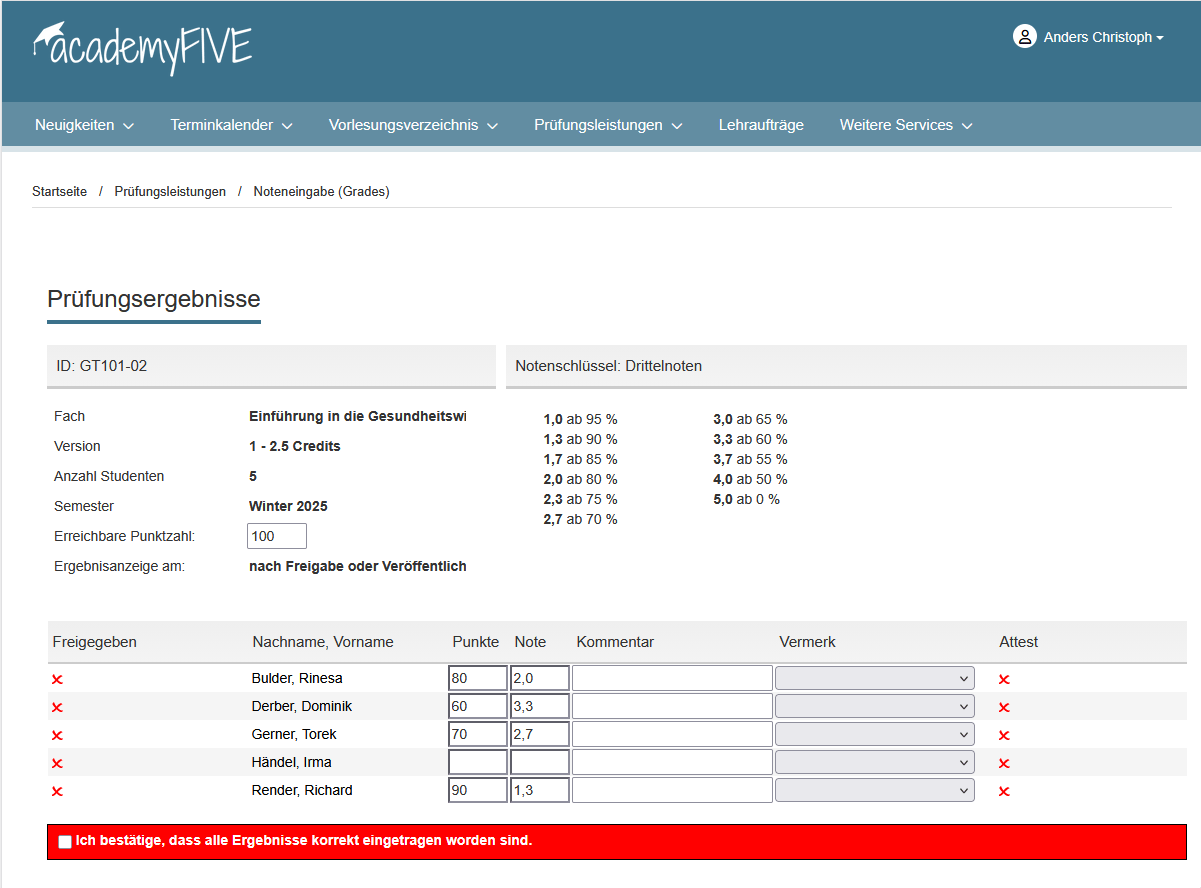Click the academyFIVE logo

[142, 46]
